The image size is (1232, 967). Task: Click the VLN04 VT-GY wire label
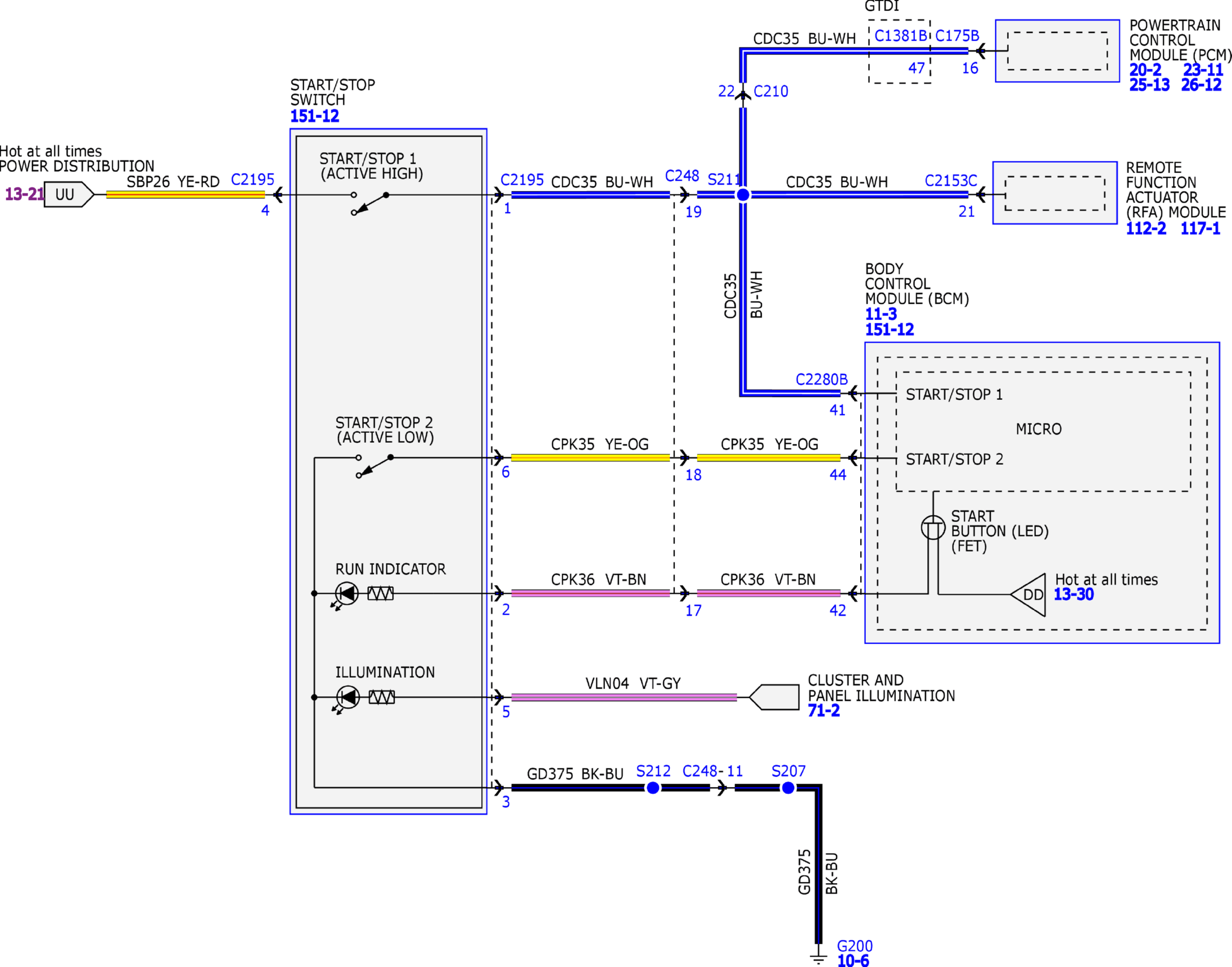coord(633,683)
